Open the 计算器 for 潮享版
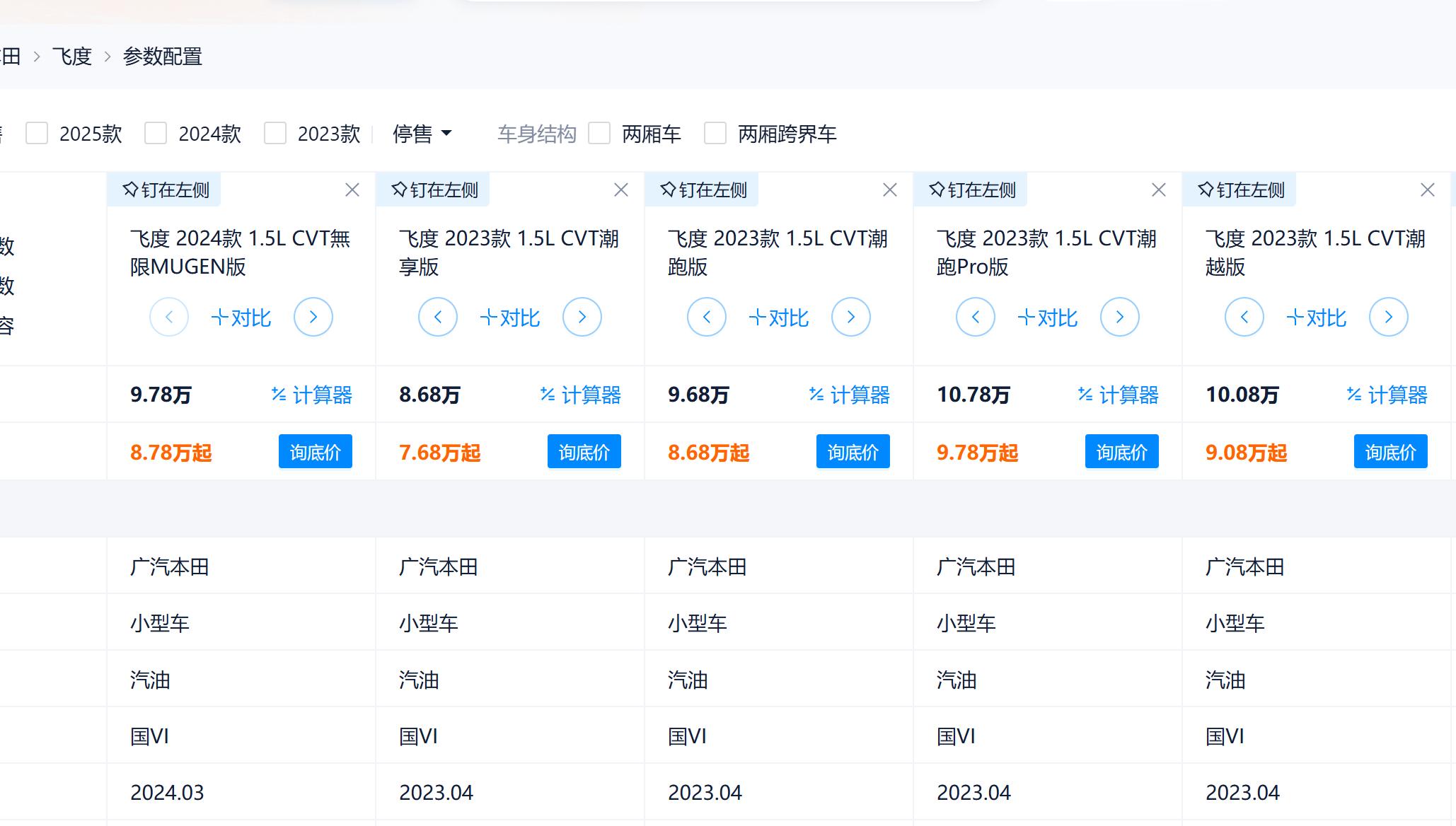Image resolution: width=1456 pixels, height=826 pixels. pyautogui.click(x=582, y=395)
